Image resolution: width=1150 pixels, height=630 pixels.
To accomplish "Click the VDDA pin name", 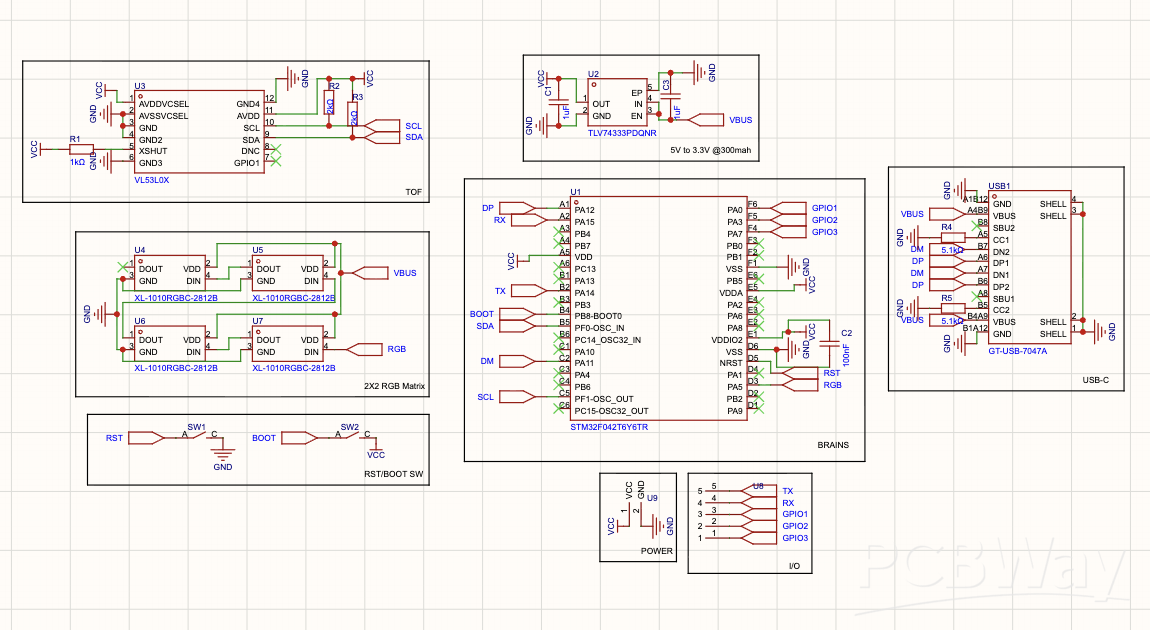I will (731, 293).
